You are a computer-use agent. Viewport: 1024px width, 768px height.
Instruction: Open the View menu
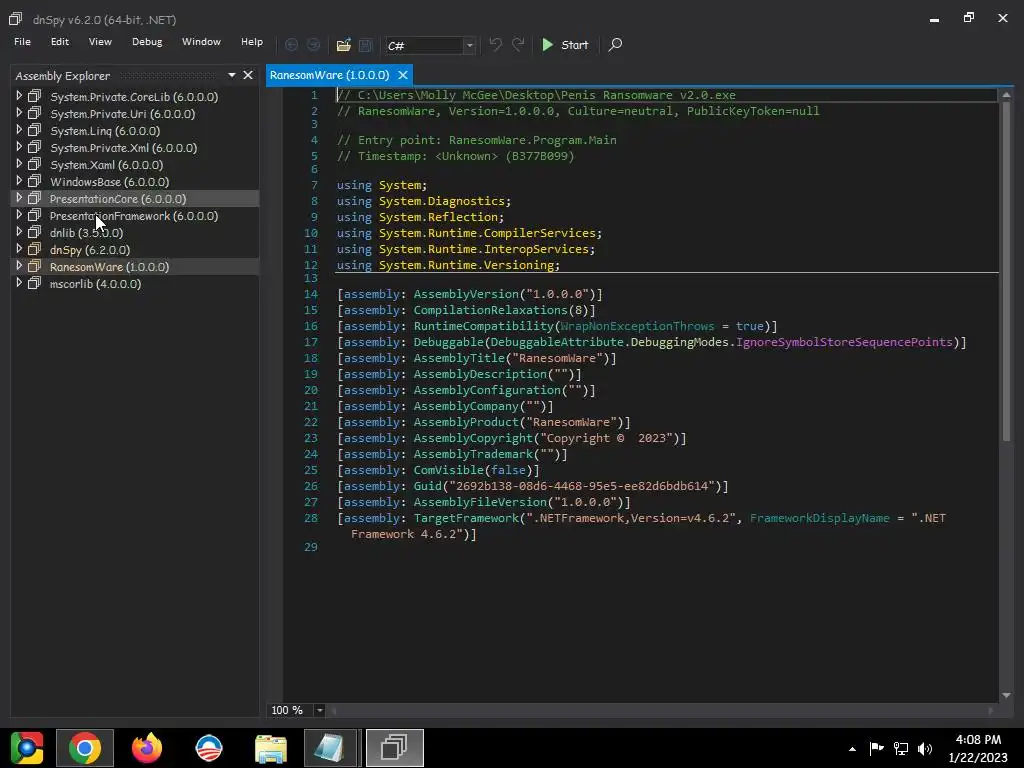[100, 41]
